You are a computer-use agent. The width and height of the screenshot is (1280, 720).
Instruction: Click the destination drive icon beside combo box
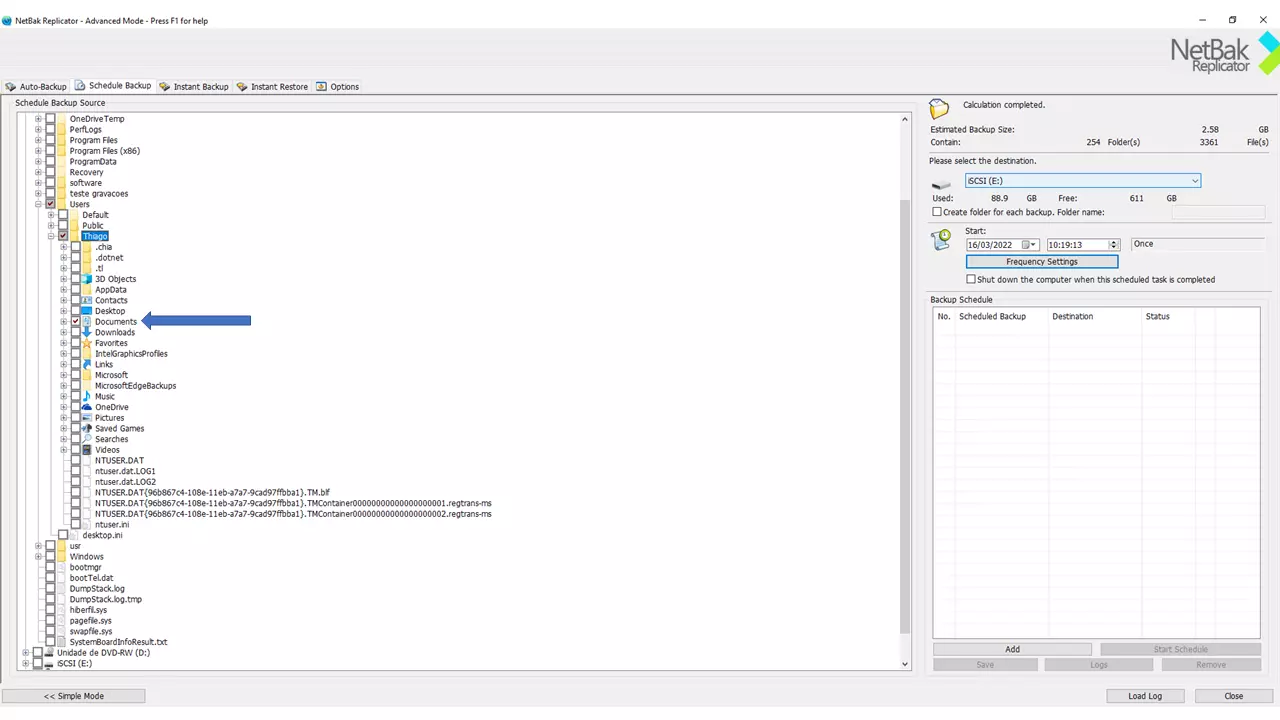tap(941, 185)
